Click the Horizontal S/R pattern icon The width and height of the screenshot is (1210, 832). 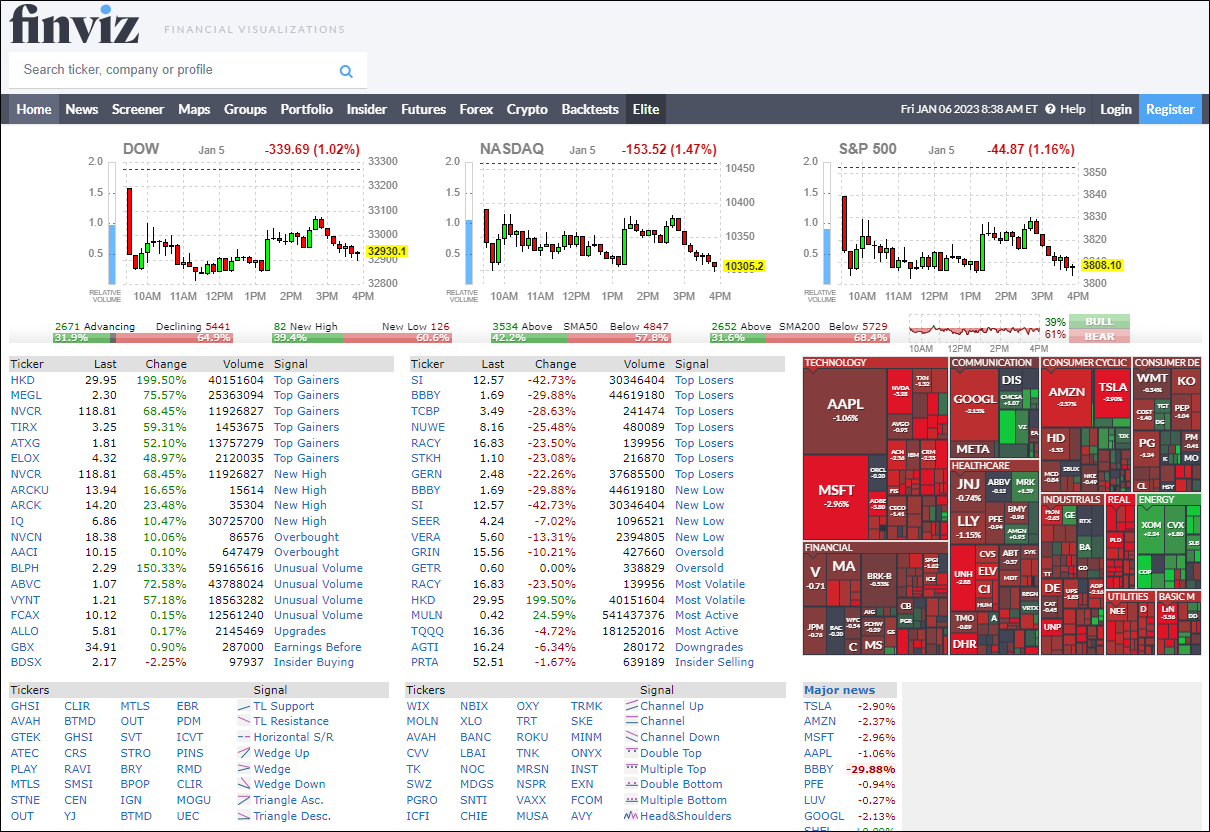[244, 737]
